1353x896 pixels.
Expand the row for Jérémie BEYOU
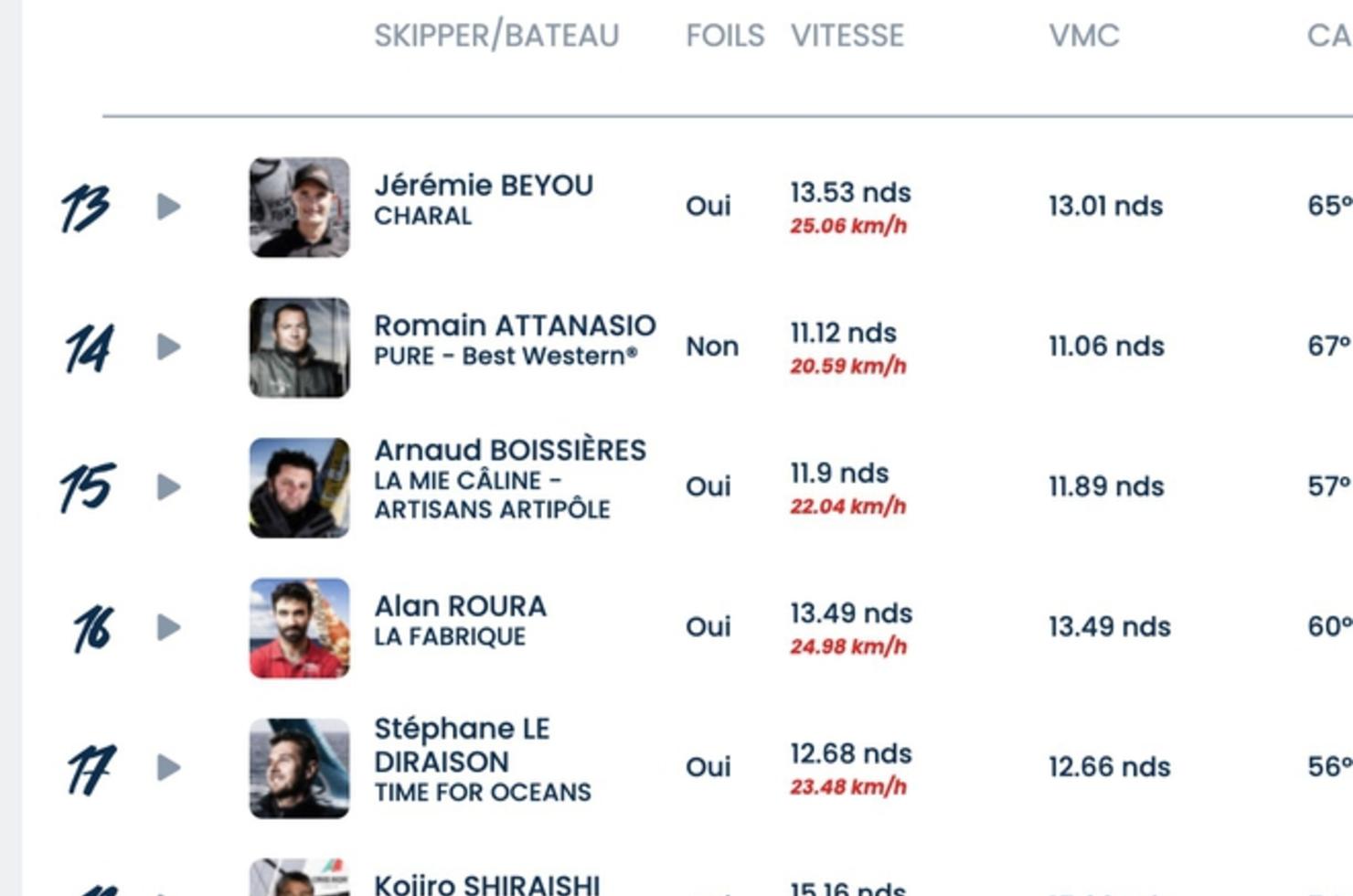[168, 207]
